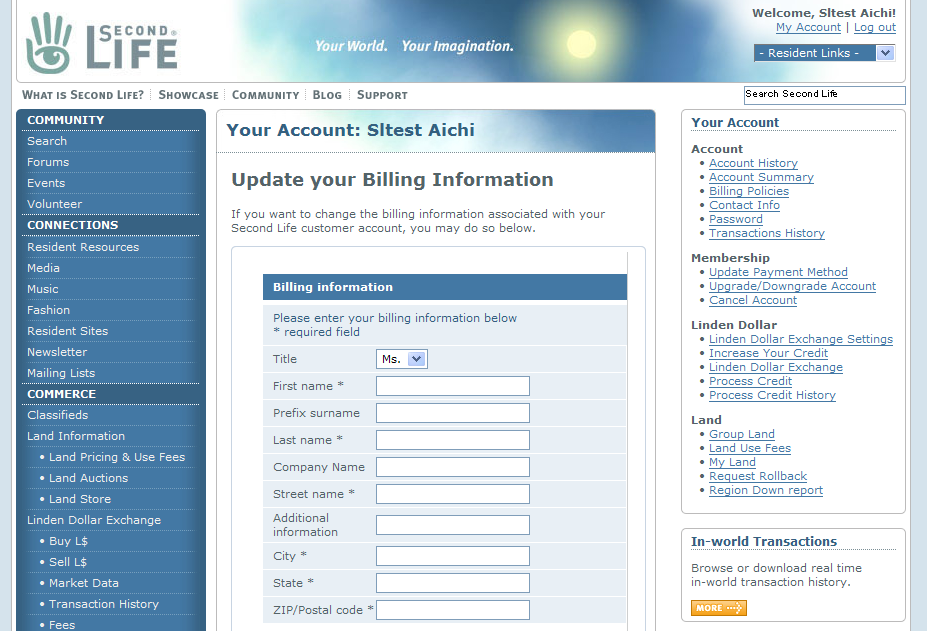Expand the Title dropdown showing Ms.
Screen dimensions: 927x631
[x=402, y=359]
